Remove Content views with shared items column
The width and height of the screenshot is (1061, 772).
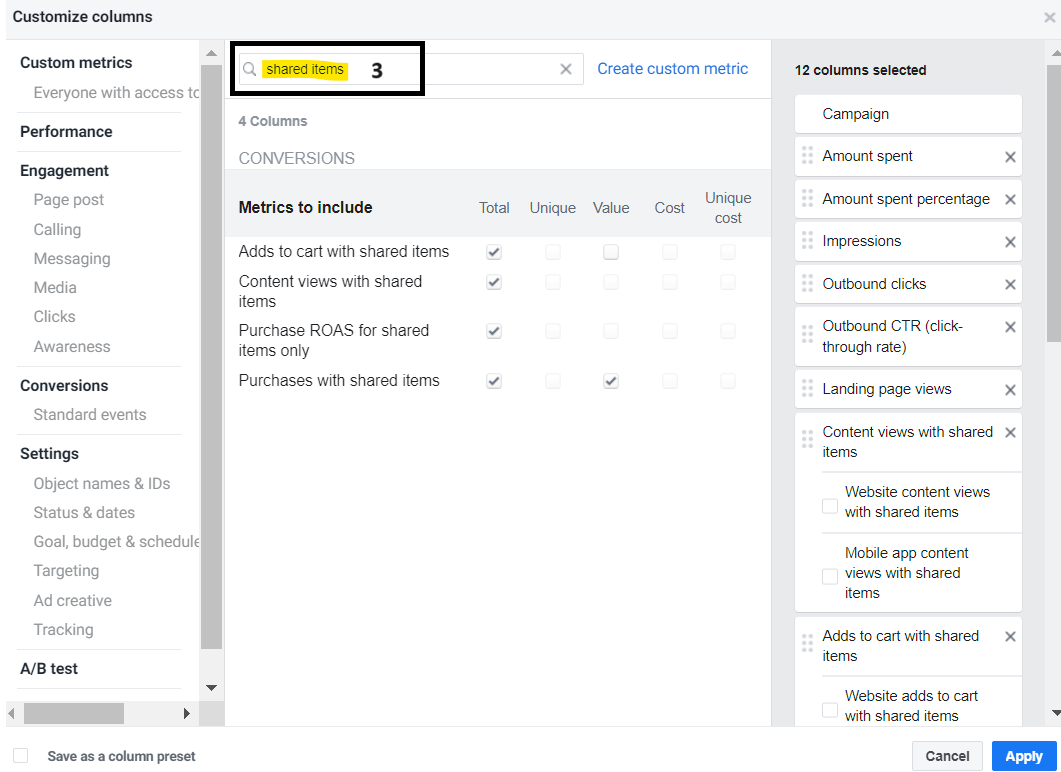[x=1009, y=433]
